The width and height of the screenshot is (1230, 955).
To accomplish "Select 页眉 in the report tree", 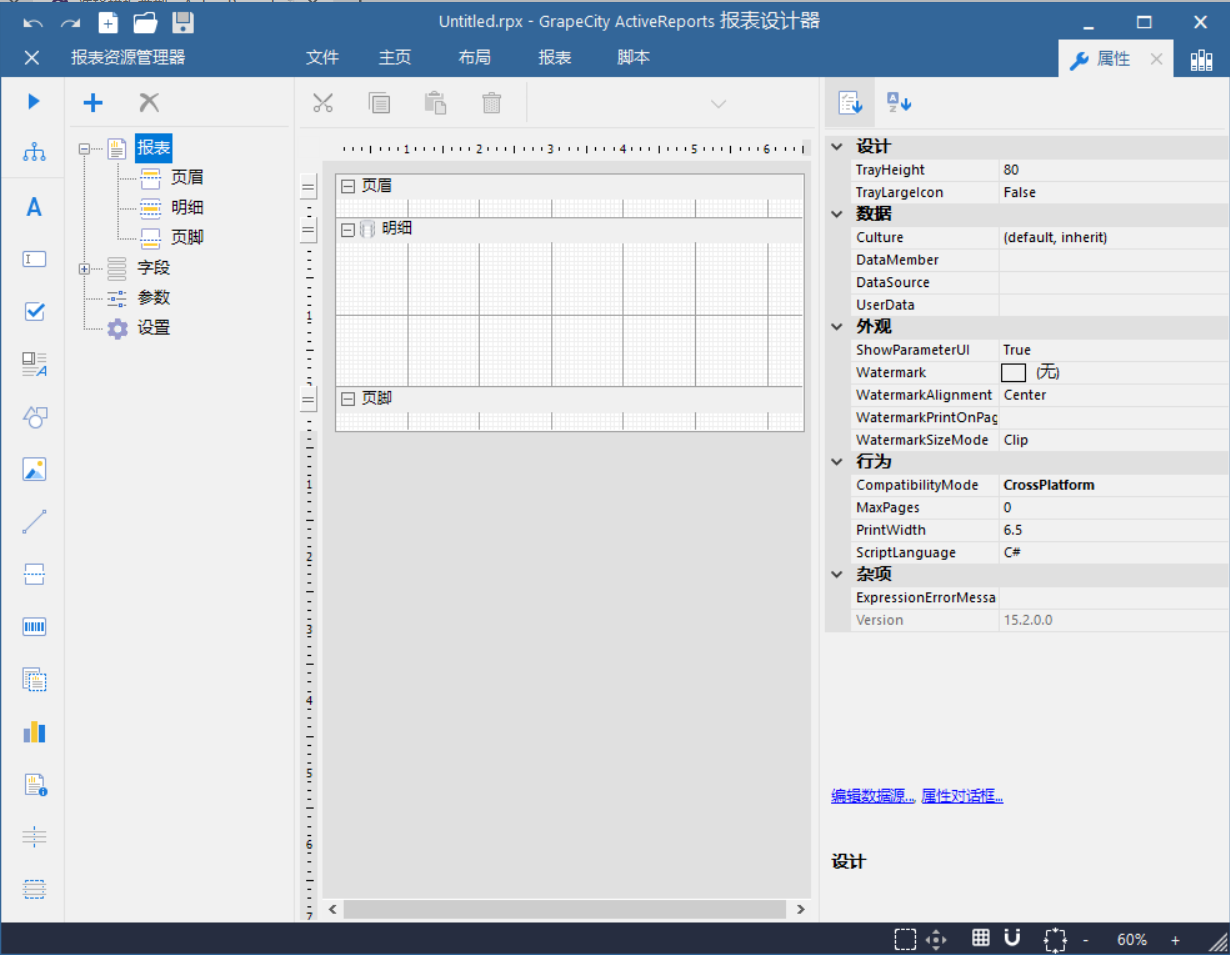I will [187, 178].
